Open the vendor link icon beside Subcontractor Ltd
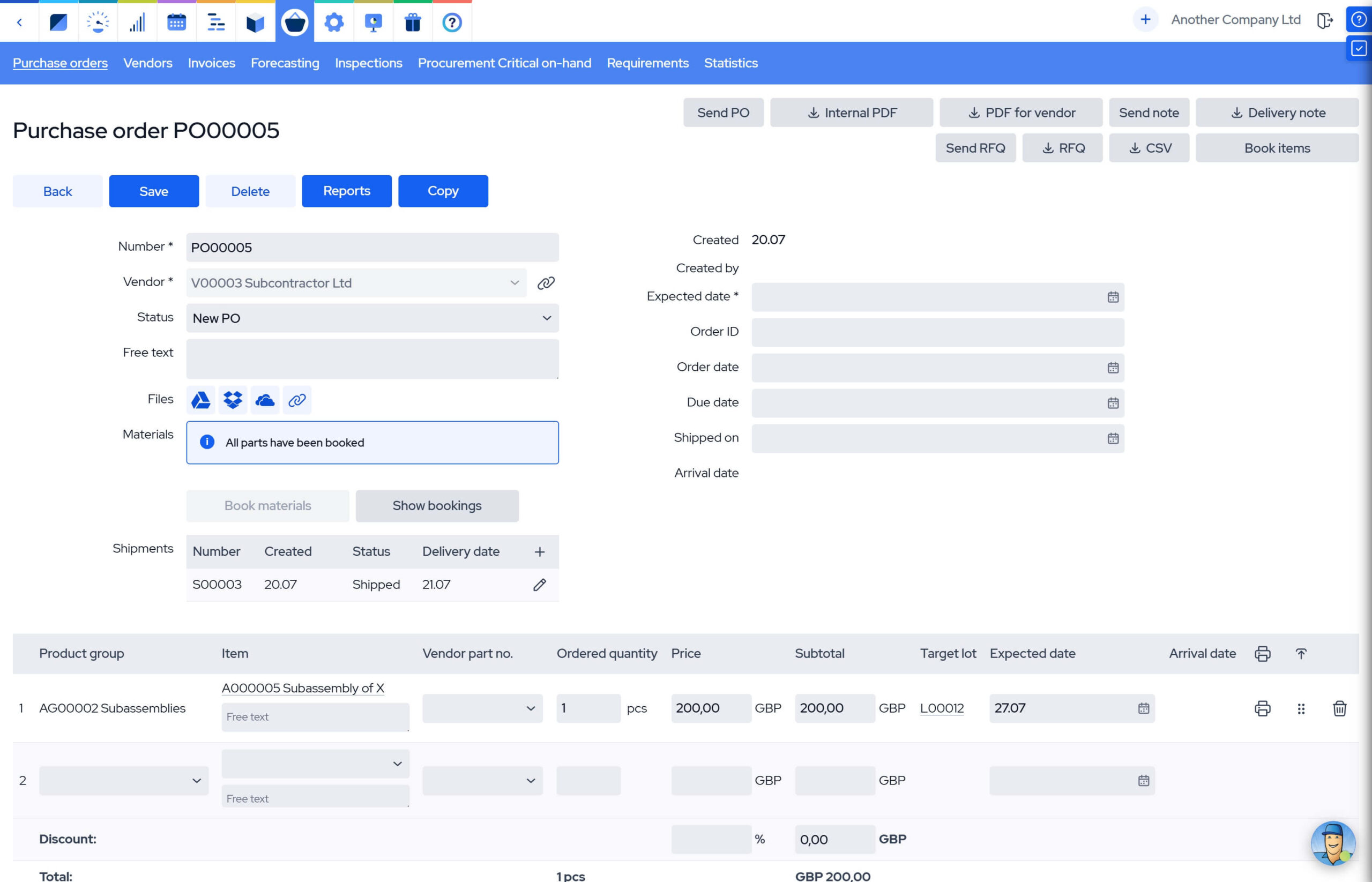The width and height of the screenshot is (1372, 882). [546, 283]
